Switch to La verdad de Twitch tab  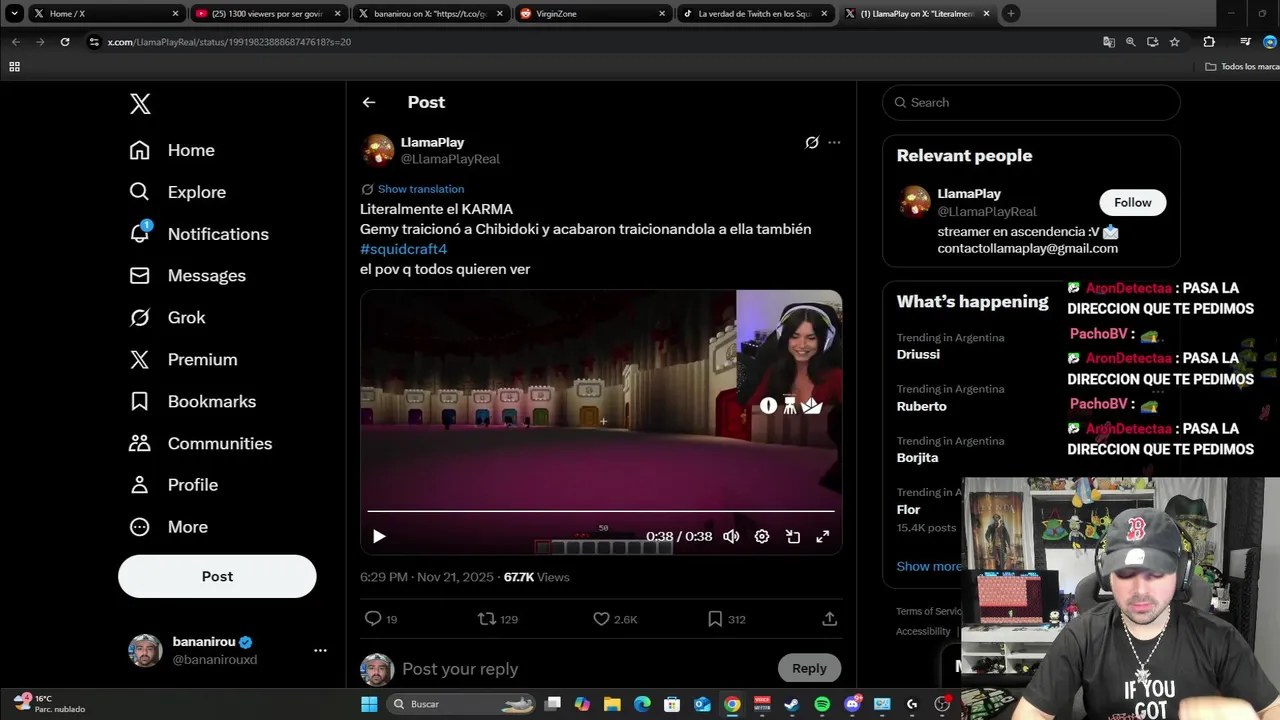[x=755, y=13]
